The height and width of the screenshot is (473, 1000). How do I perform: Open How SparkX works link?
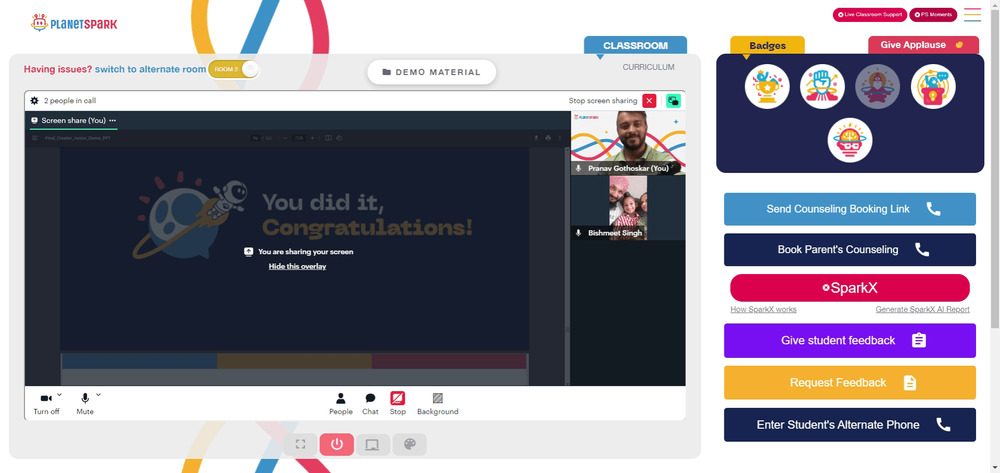point(763,309)
